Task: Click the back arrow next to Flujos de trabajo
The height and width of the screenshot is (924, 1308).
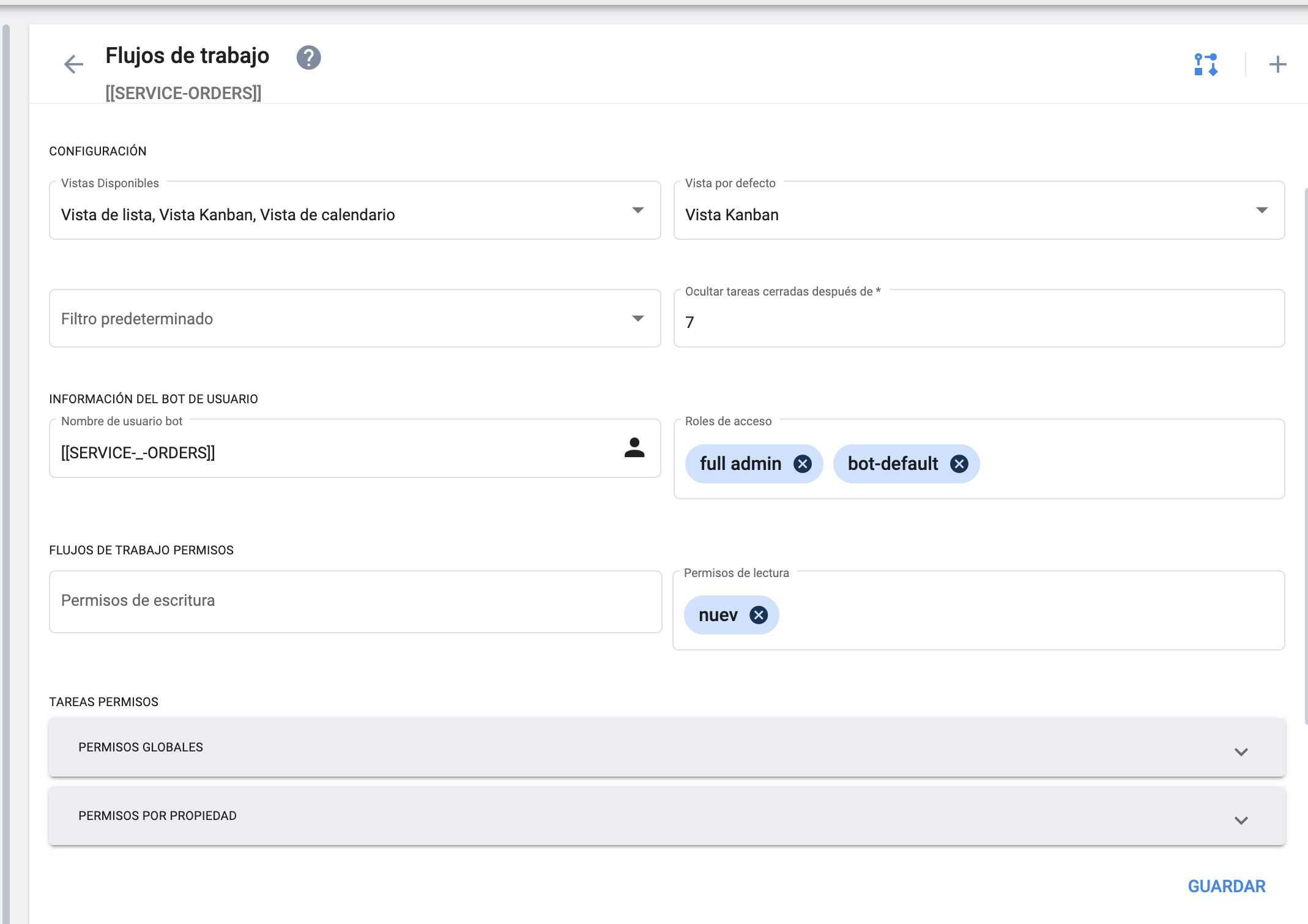Action: tap(73, 64)
